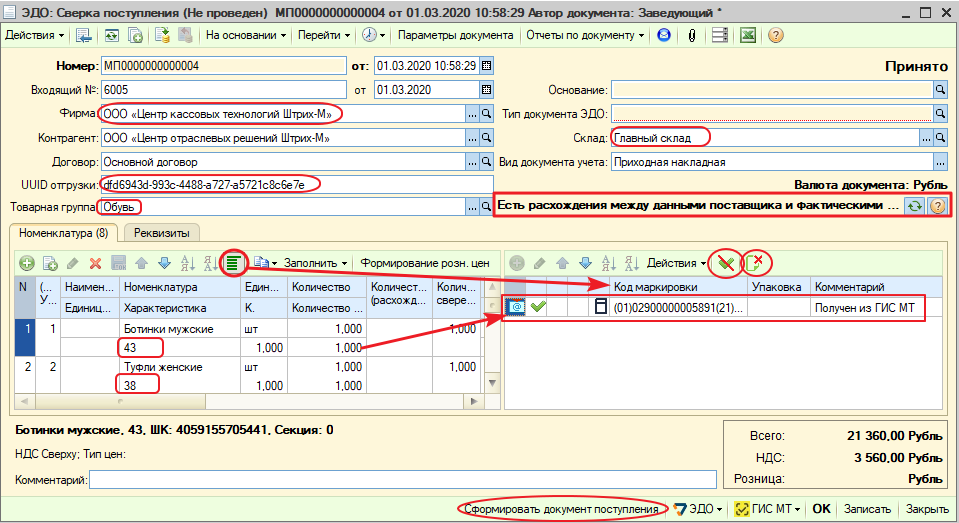
Task: Click the paperclip attachment icon in top toolbar
Action: click(691, 35)
